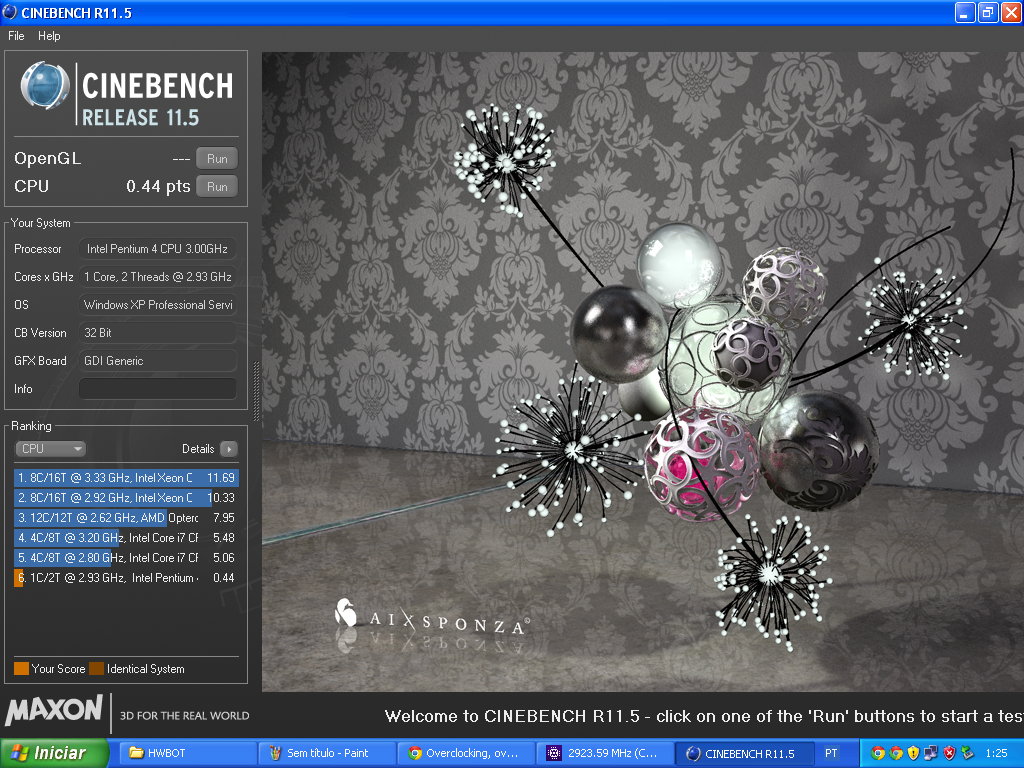Click the Processor field value
The image size is (1024, 768).
157,249
